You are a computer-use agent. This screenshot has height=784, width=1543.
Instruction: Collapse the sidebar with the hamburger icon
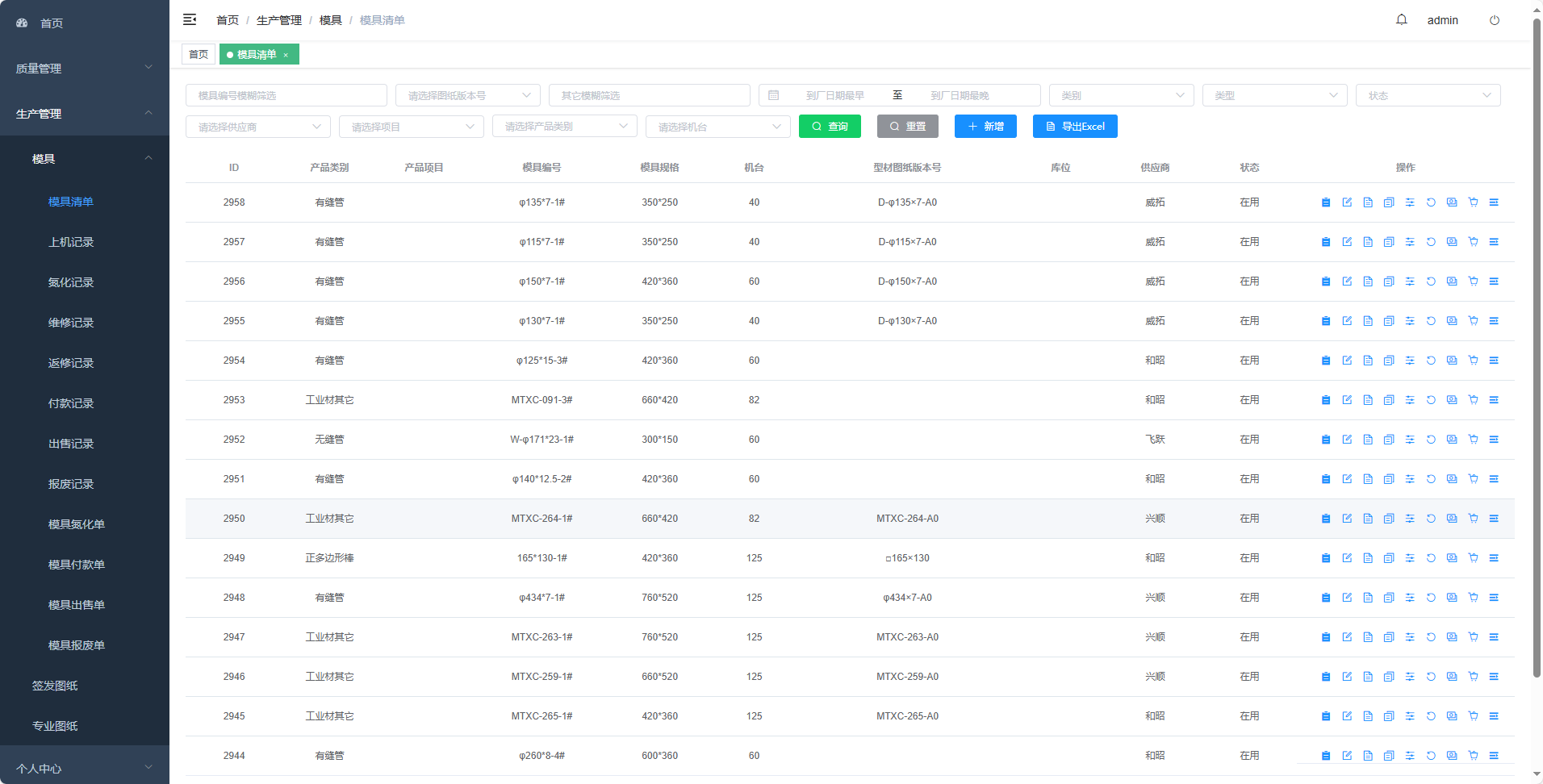(x=190, y=19)
